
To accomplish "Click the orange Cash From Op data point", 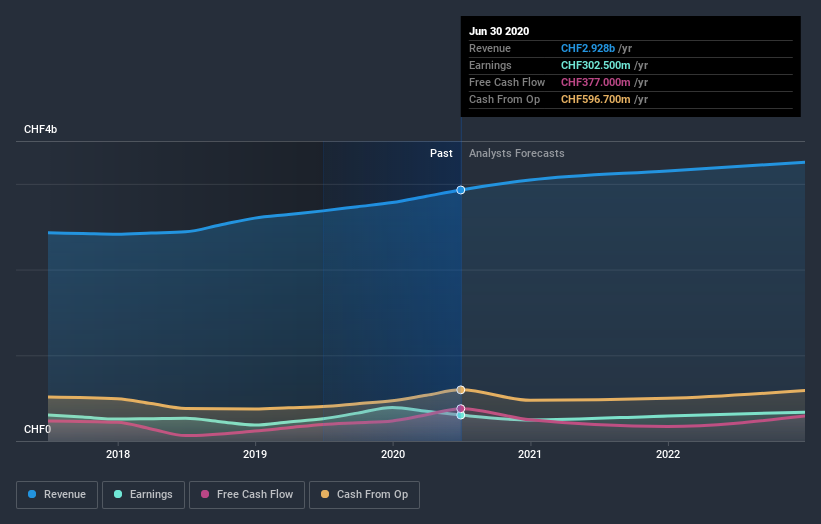I will (x=461, y=390).
